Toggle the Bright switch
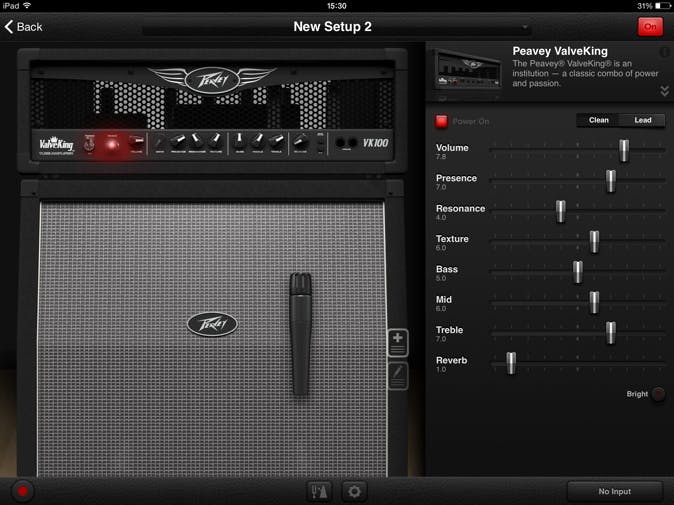 pyautogui.click(x=658, y=394)
